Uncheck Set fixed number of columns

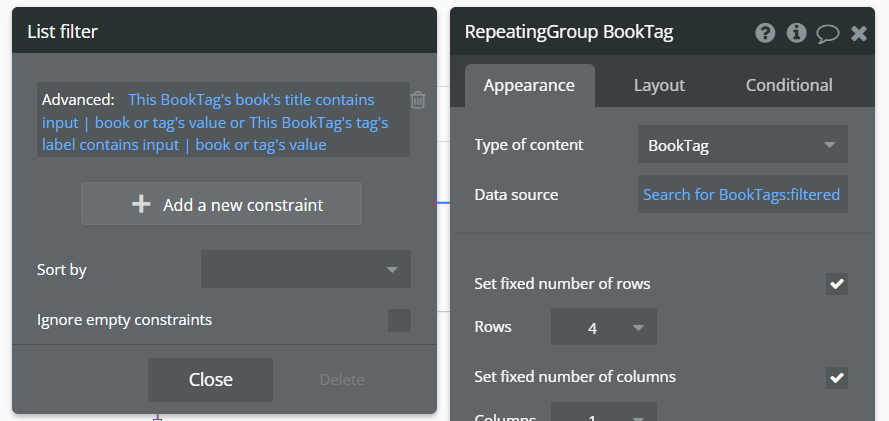pyautogui.click(x=837, y=378)
